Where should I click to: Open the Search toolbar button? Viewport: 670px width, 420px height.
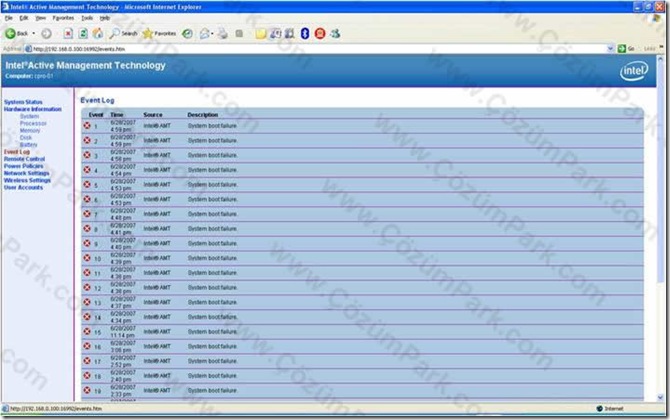[123, 33]
